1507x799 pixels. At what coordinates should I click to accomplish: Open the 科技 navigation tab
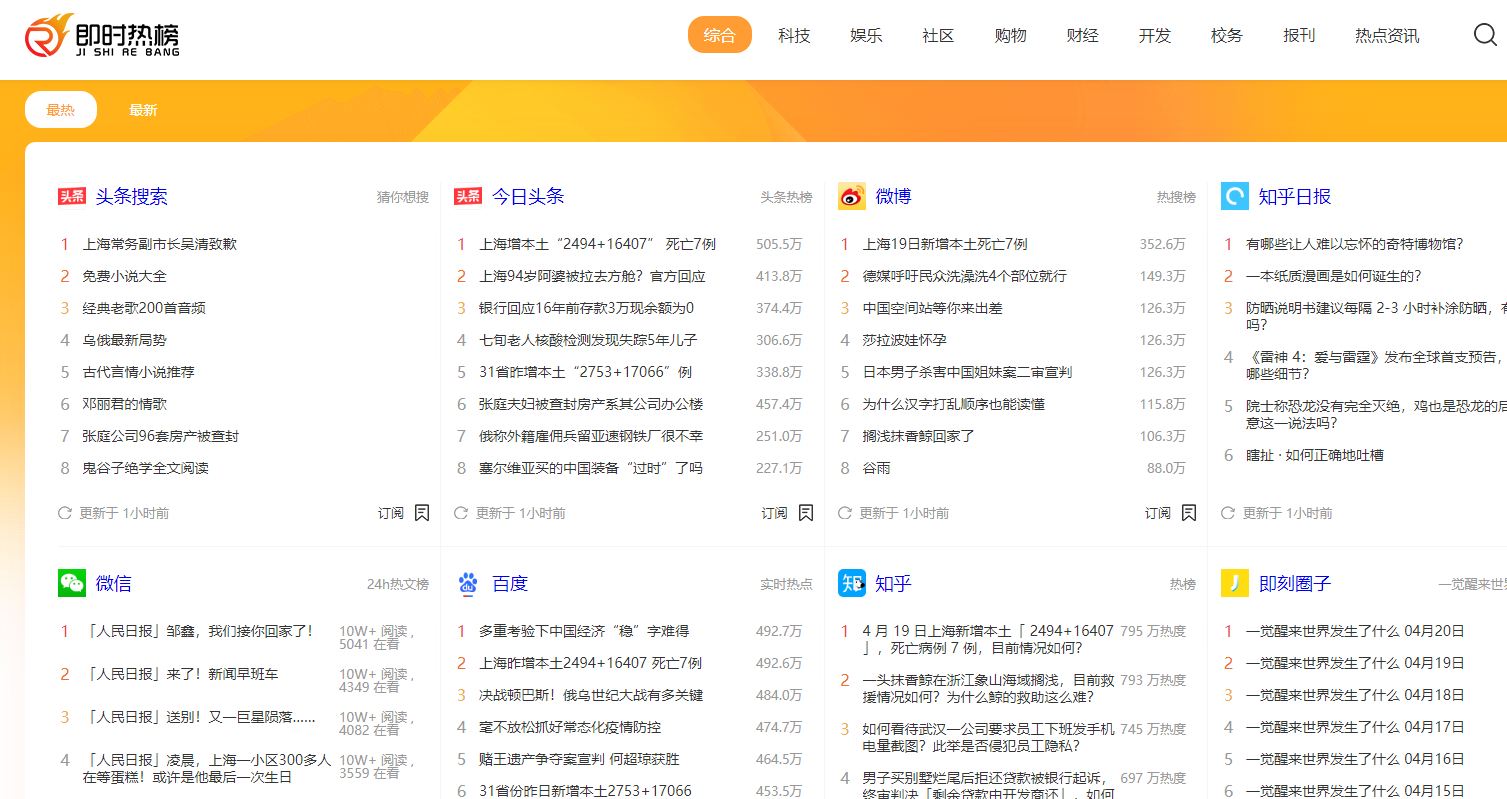point(794,35)
